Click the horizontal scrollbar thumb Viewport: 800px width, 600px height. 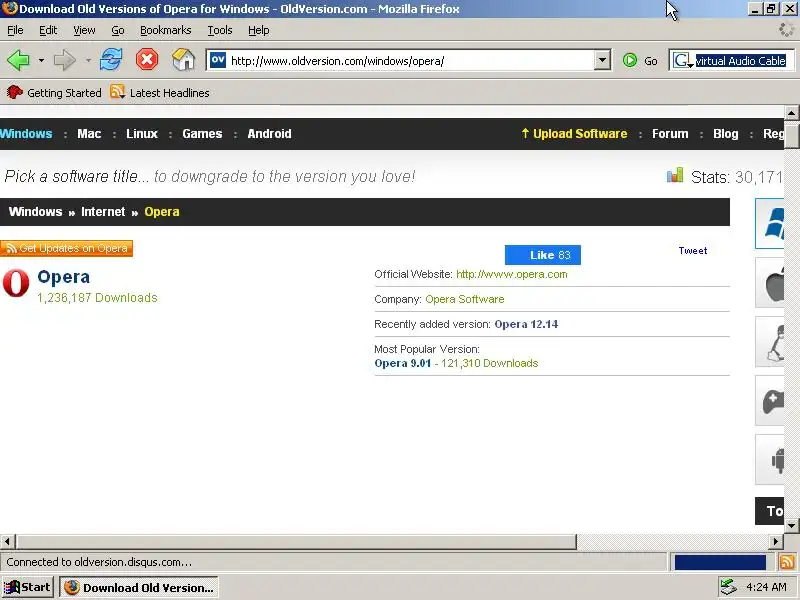click(296, 541)
